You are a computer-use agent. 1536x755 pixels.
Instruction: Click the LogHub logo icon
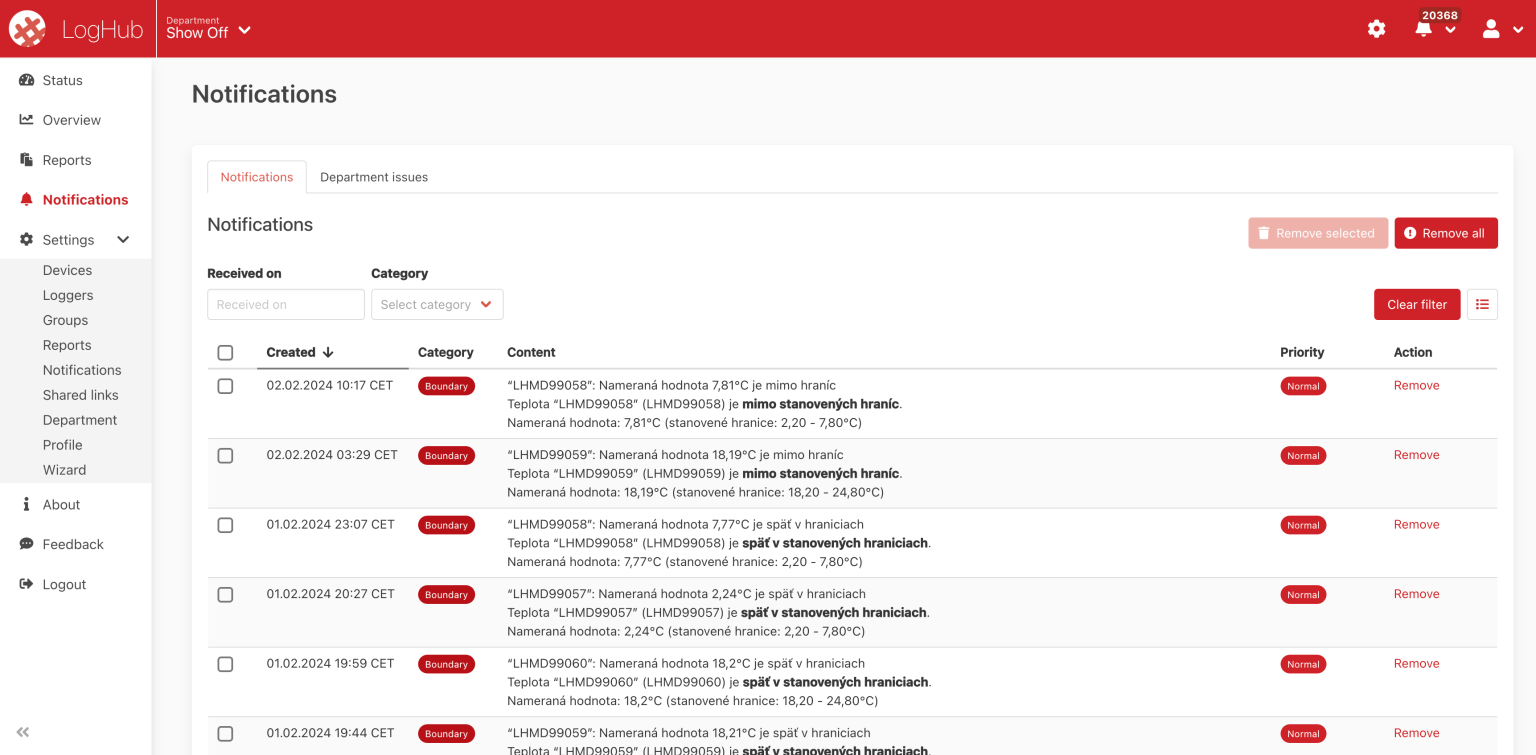click(28, 29)
